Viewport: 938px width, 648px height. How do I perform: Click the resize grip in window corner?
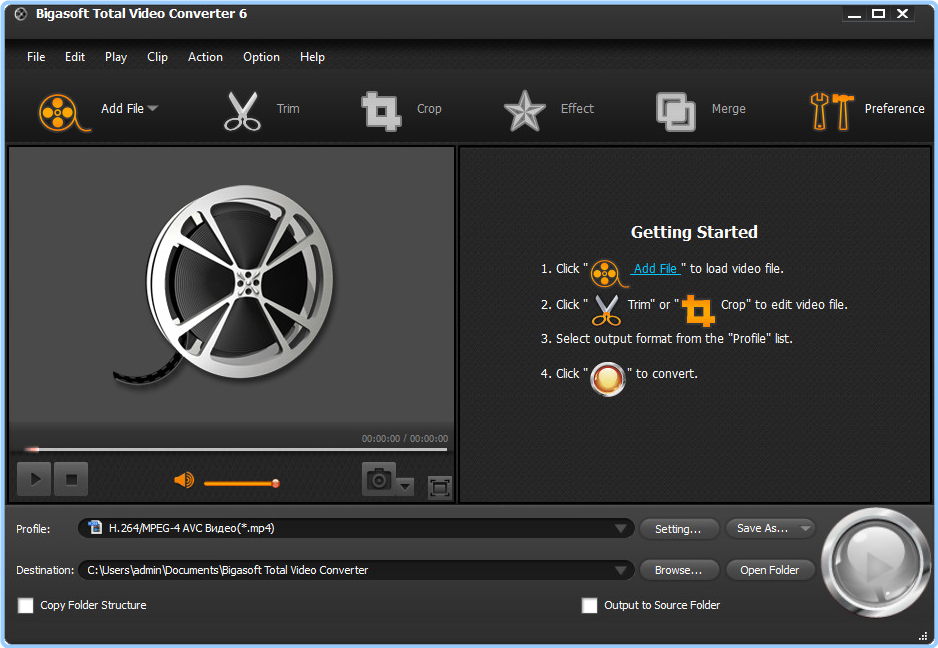[x=923, y=637]
